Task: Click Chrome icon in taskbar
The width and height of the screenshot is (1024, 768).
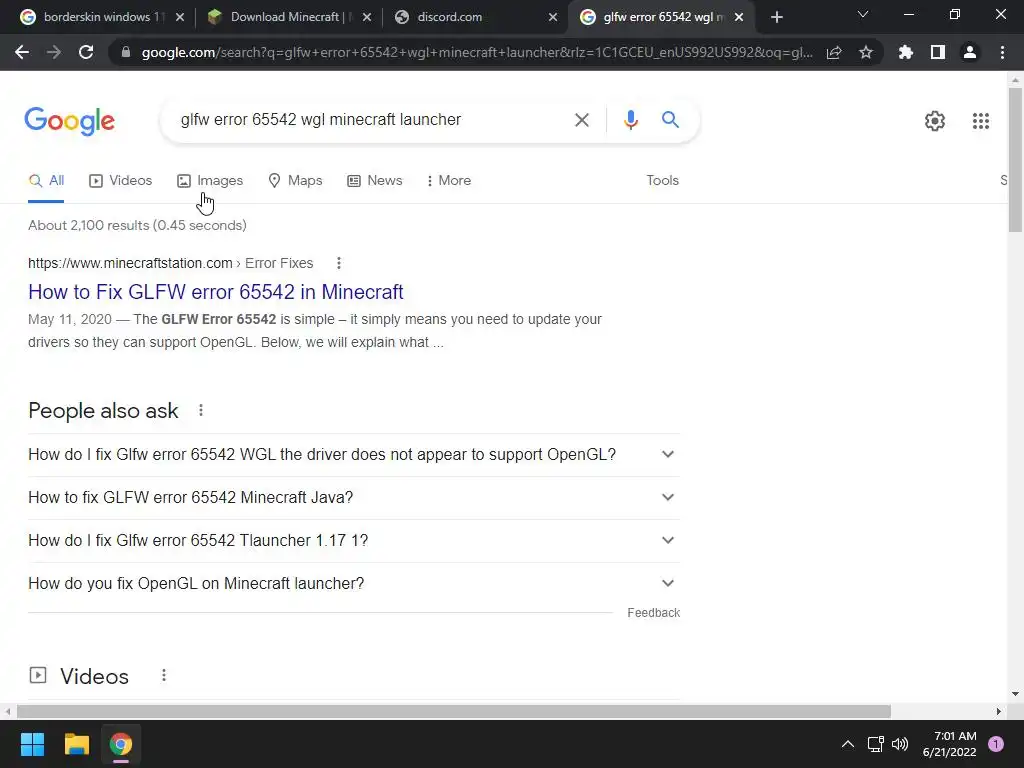Action: tap(121, 744)
